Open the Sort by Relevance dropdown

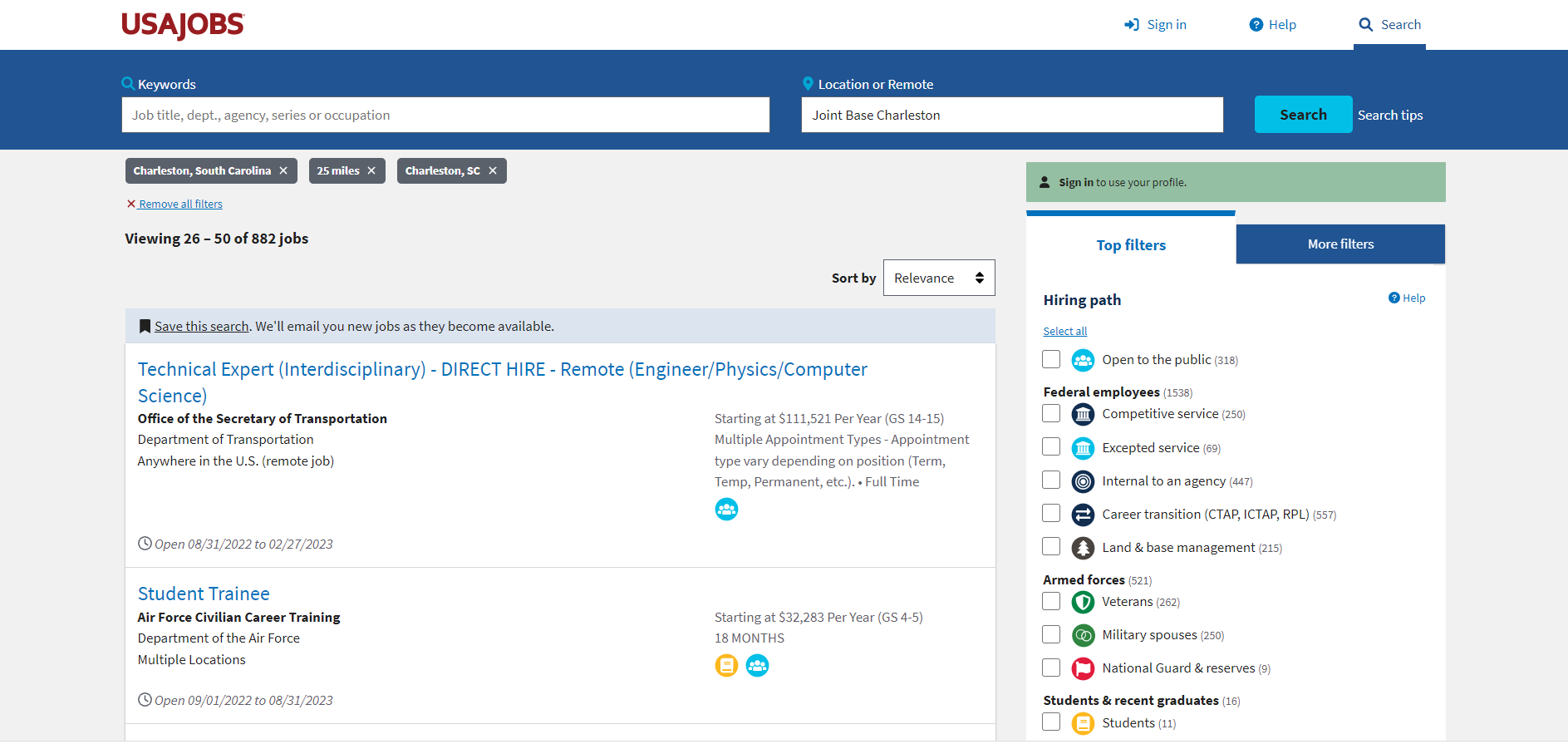click(939, 278)
